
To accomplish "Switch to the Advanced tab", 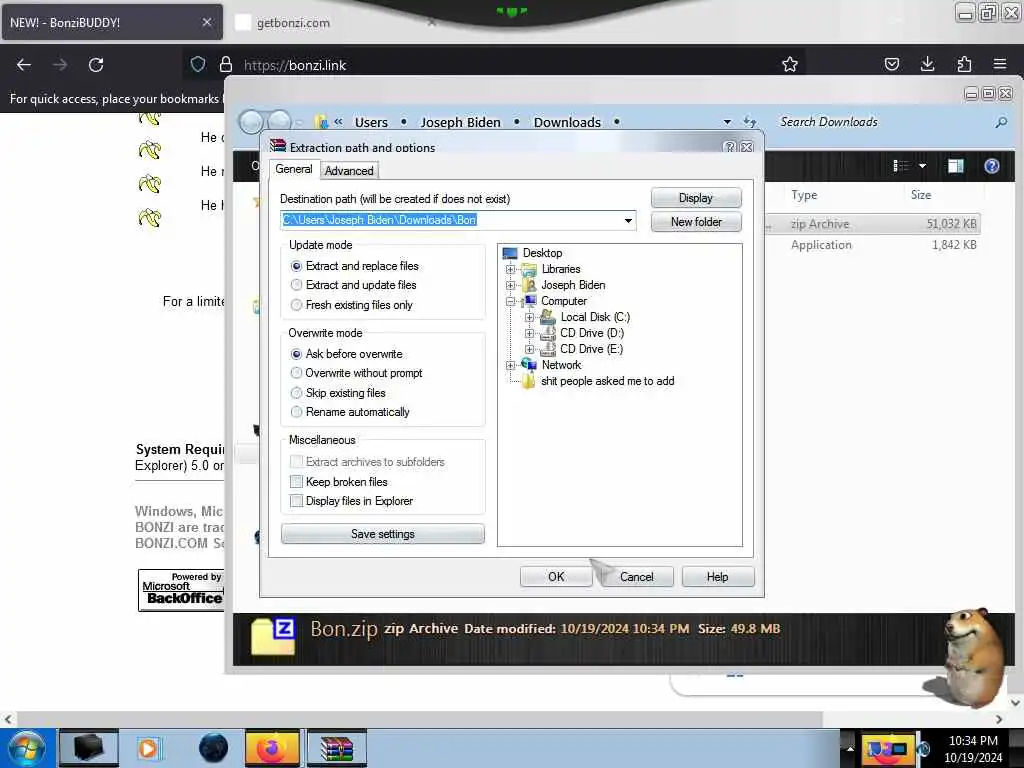I will point(349,170).
